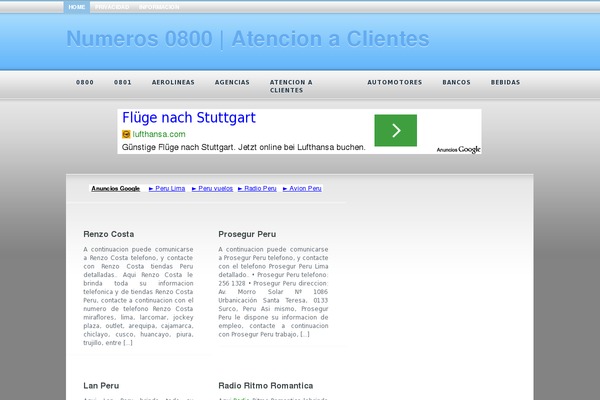Click the site title Numeros 0800 | Atencion a Clientes
600x400 pixels.
coord(248,39)
